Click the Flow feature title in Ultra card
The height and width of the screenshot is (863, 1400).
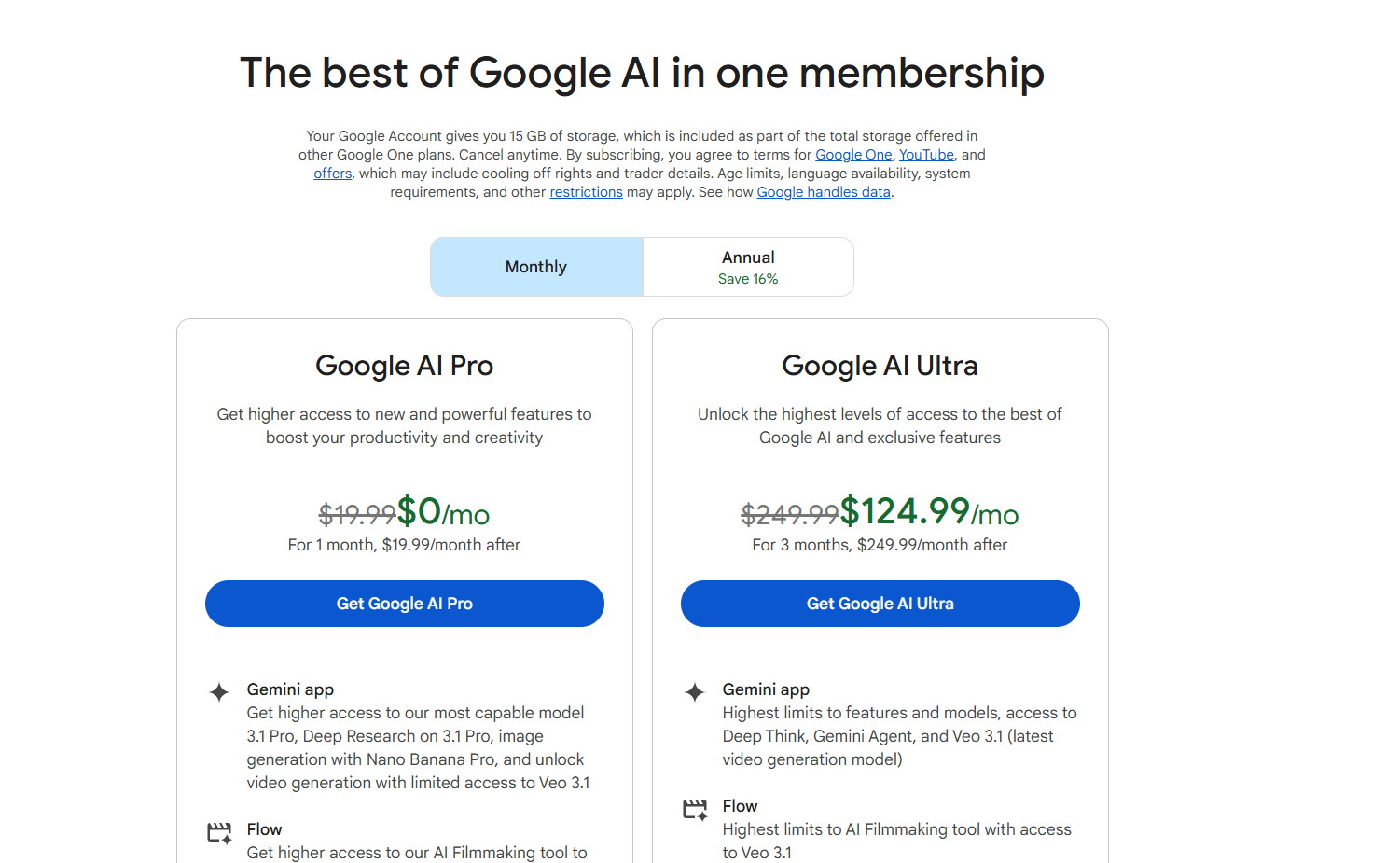tap(740, 806)
